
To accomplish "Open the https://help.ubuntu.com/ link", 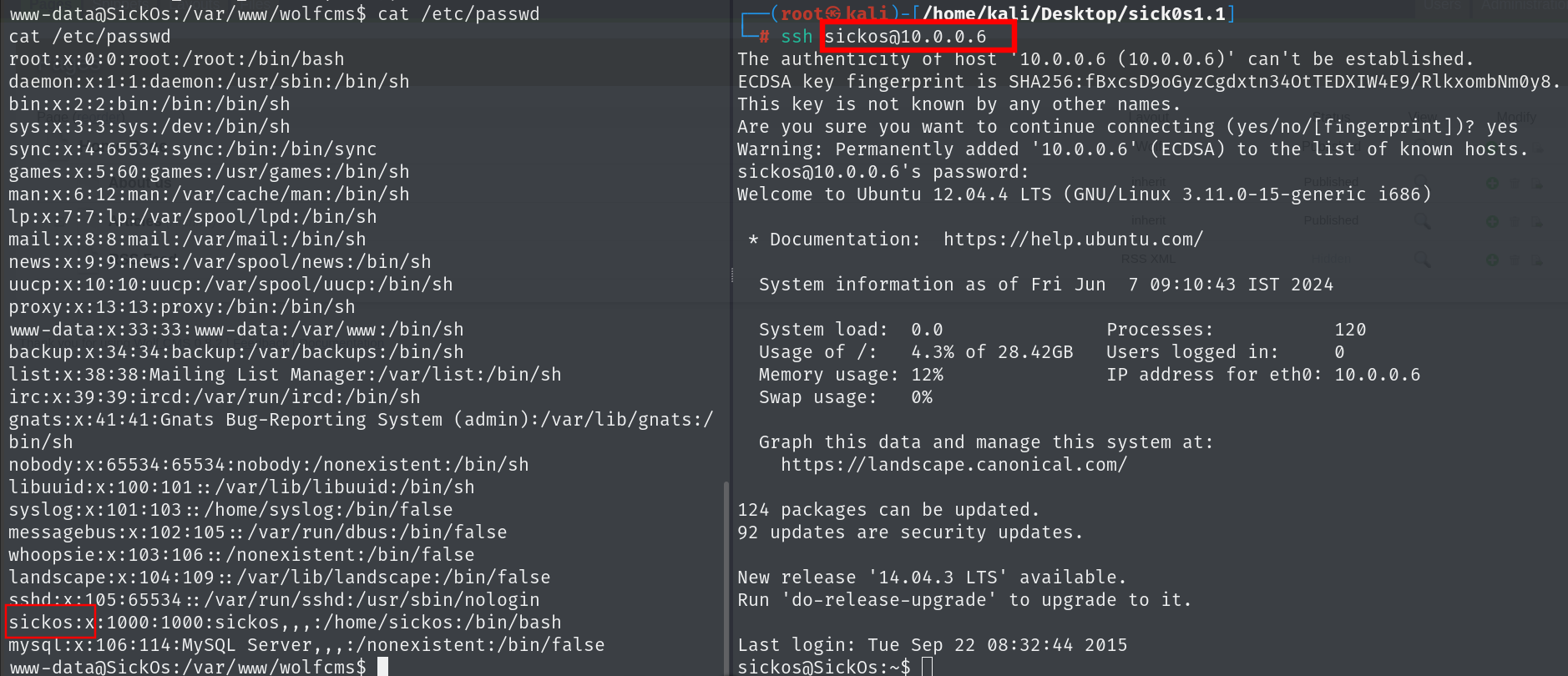I will [1074, 240].
